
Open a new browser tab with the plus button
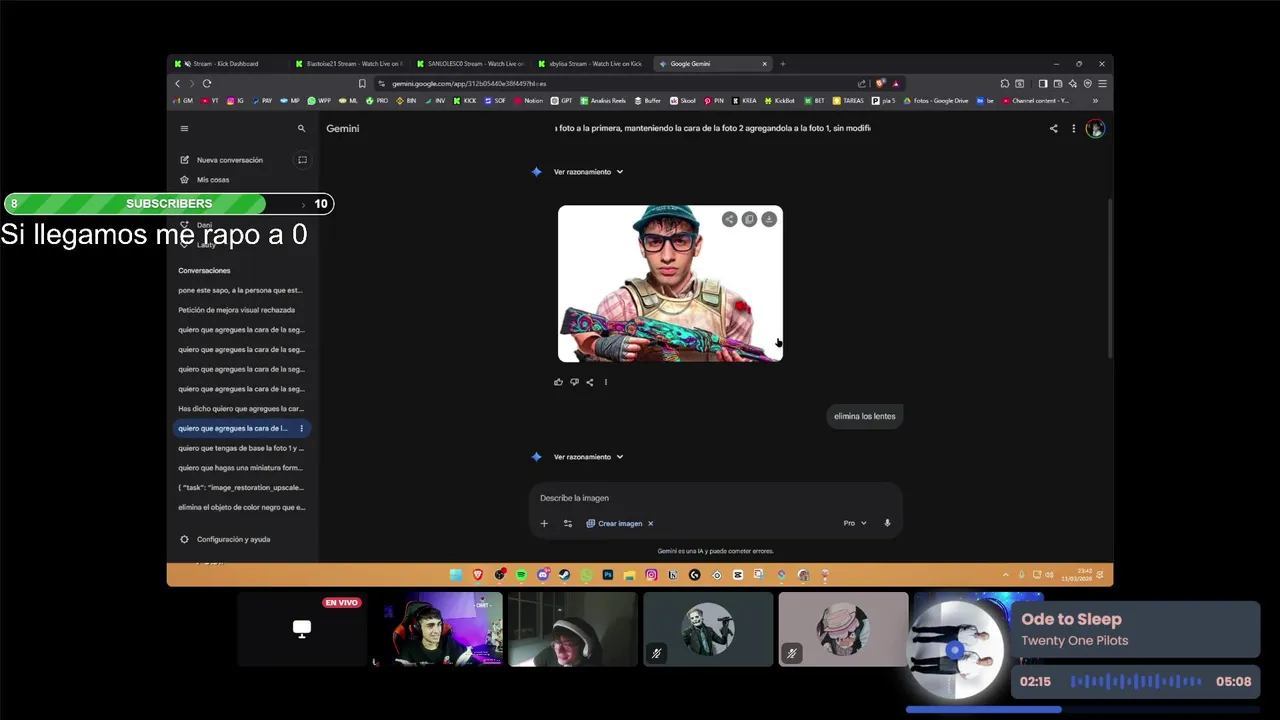click(783, 64)
